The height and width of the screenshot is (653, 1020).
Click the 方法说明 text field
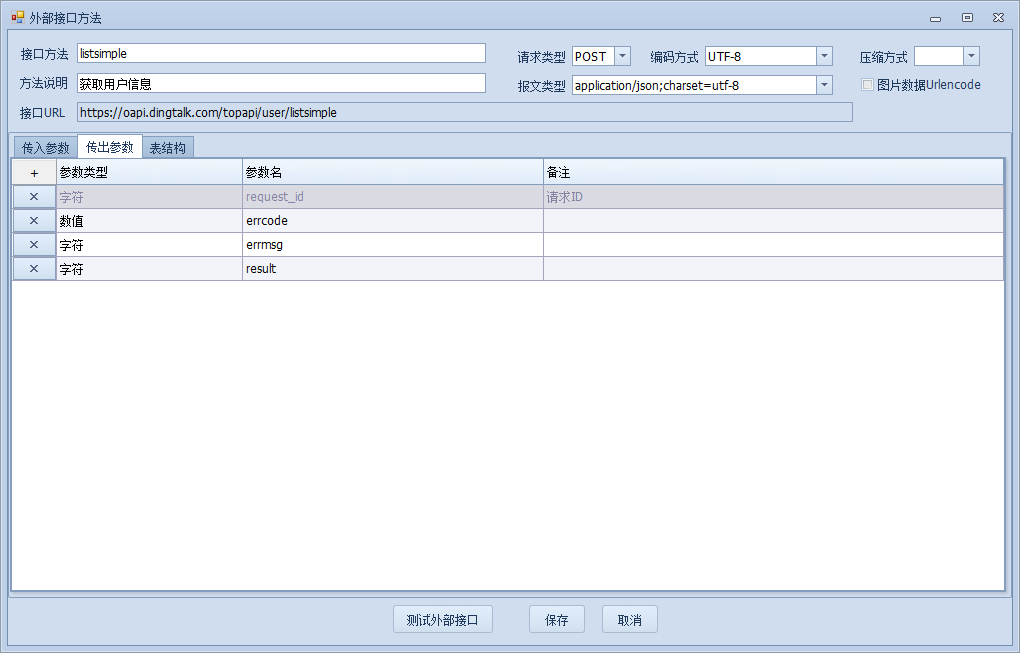coord(281,84)
